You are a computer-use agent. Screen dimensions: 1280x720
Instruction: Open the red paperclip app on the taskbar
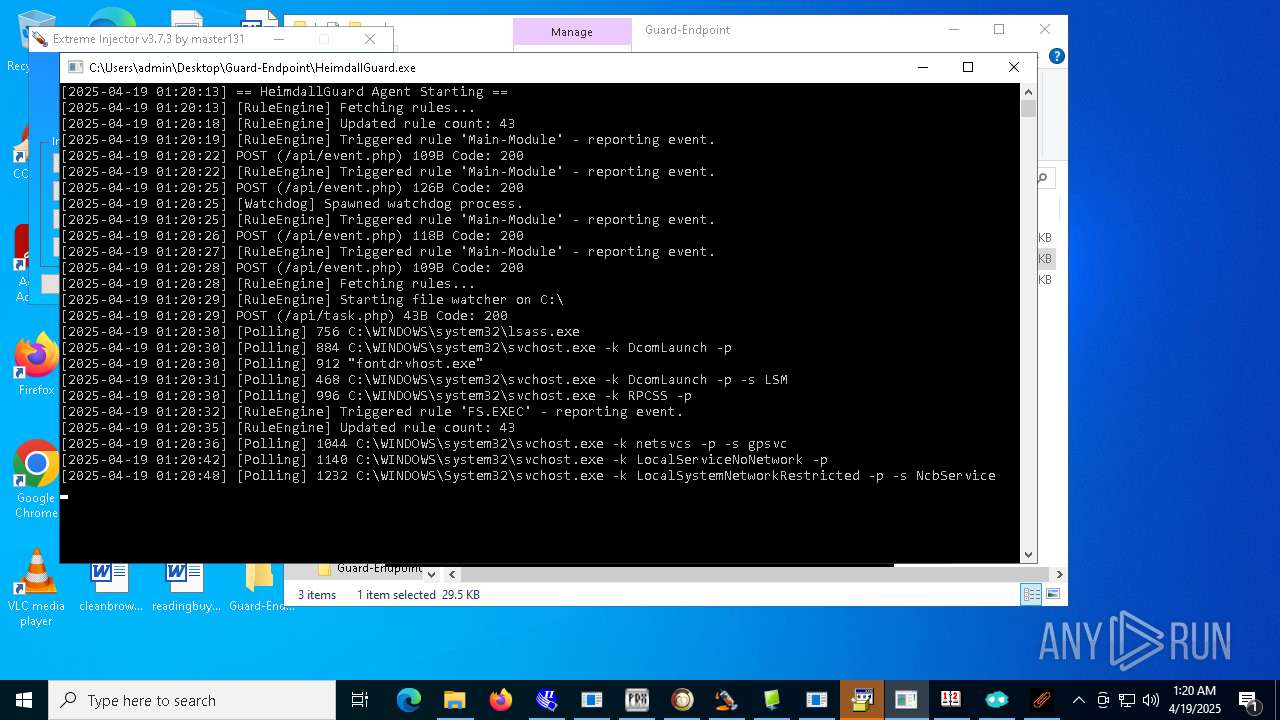pyautogui.click(x=1042, y=700)
